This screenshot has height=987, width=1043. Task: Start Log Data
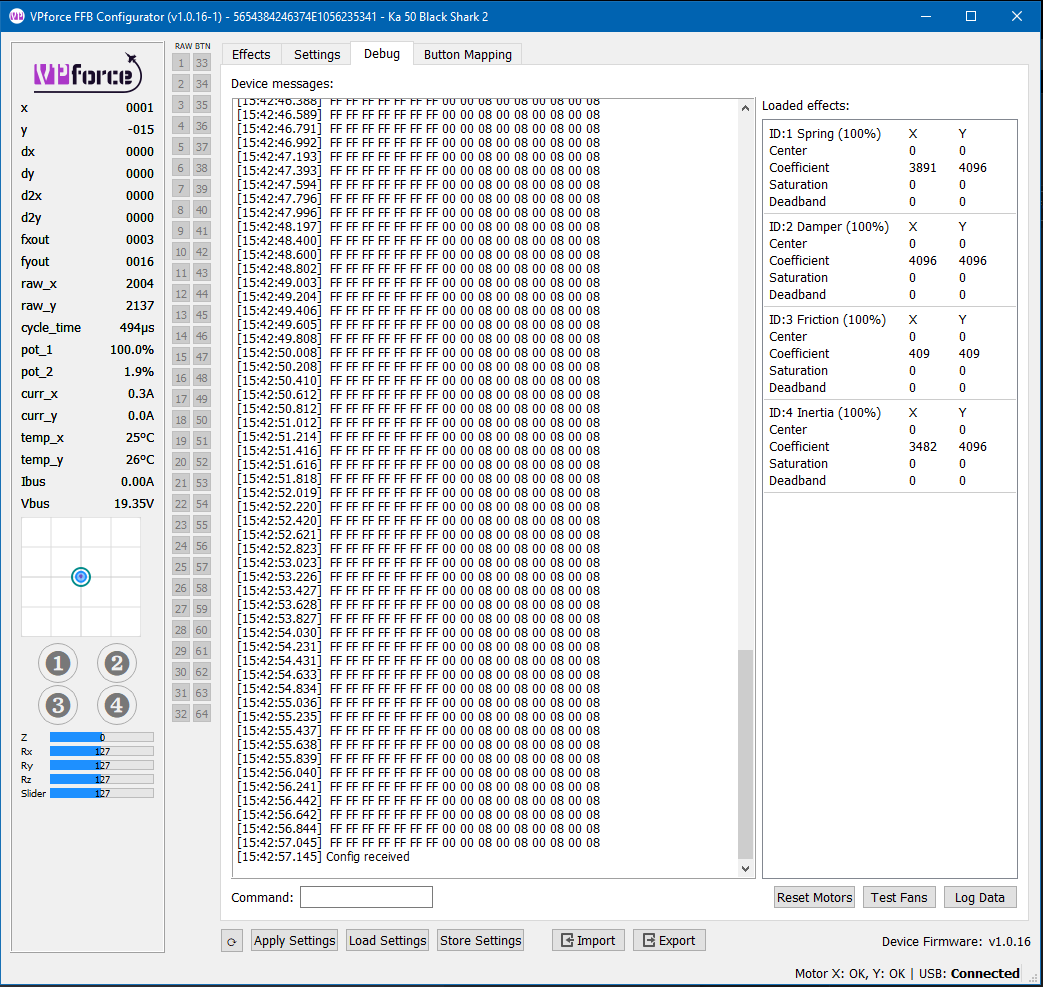(980, 897)
